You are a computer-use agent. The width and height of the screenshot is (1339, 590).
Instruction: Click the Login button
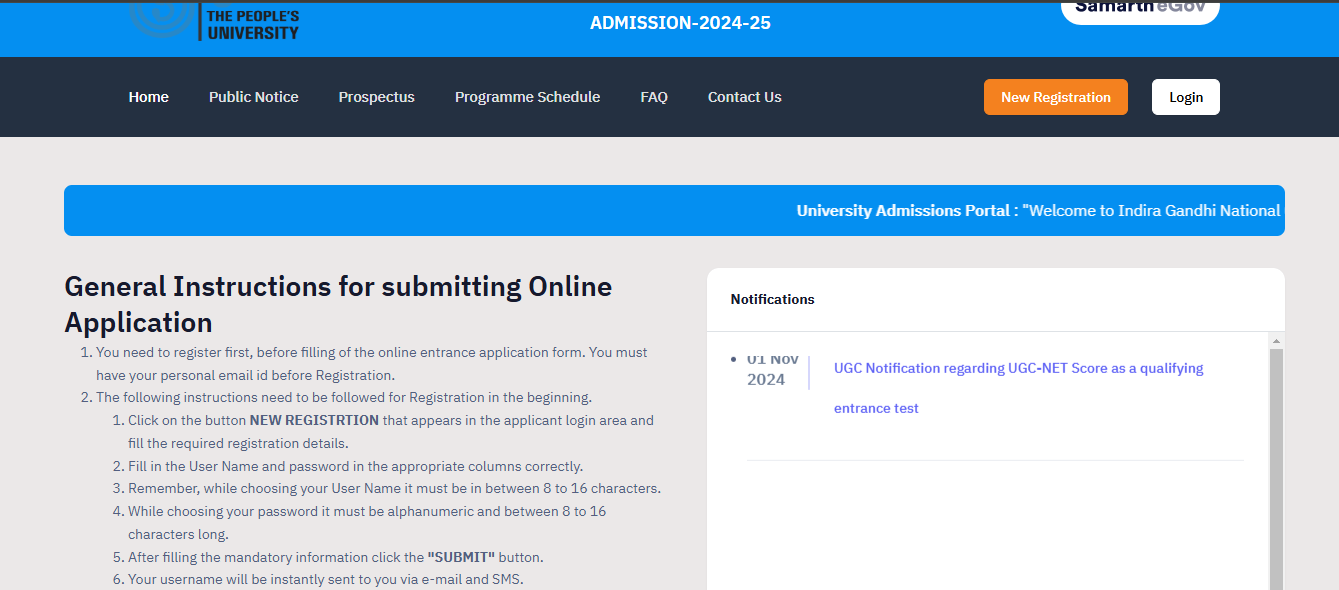click(1185, 96)
